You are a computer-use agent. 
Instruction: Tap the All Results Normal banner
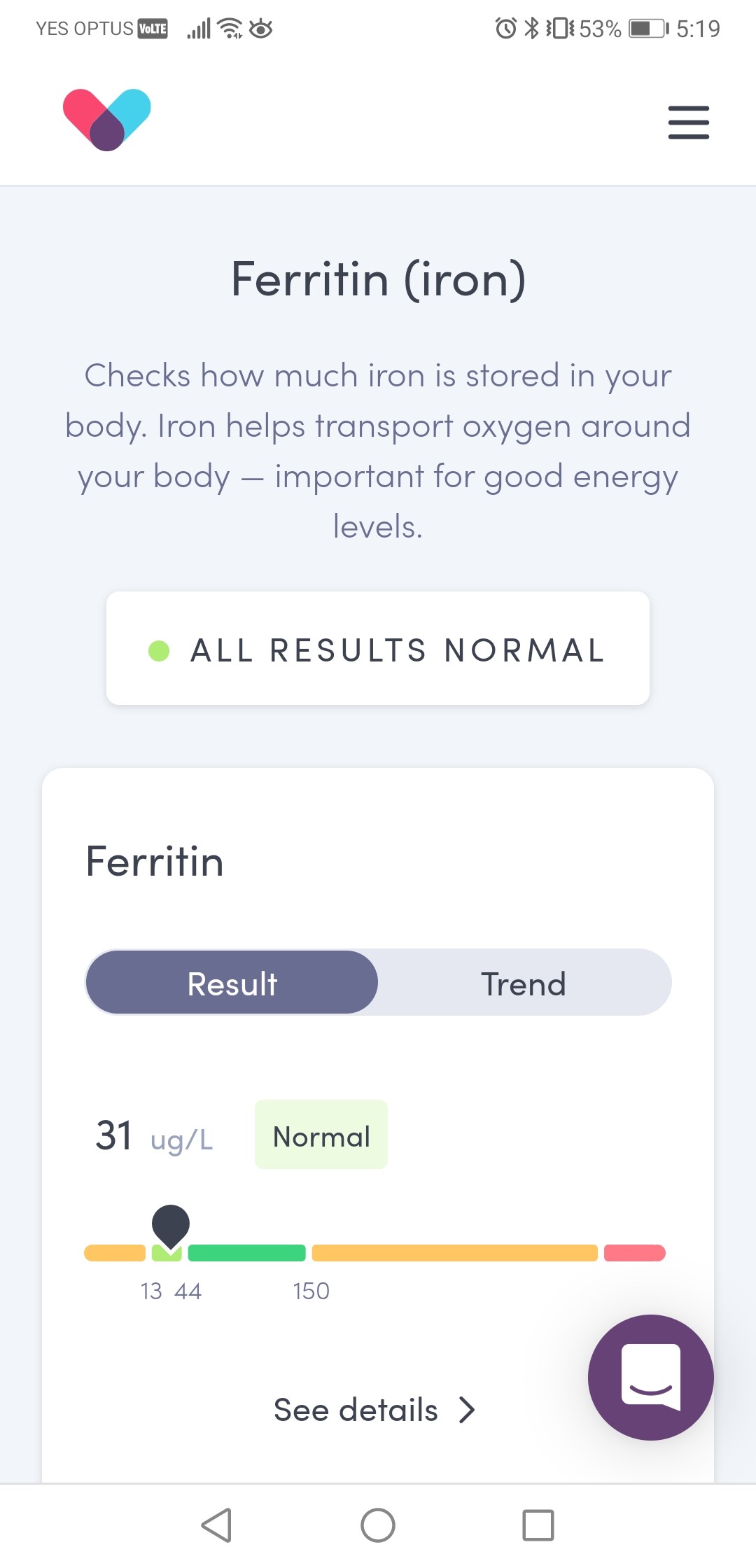click(378, 649)
